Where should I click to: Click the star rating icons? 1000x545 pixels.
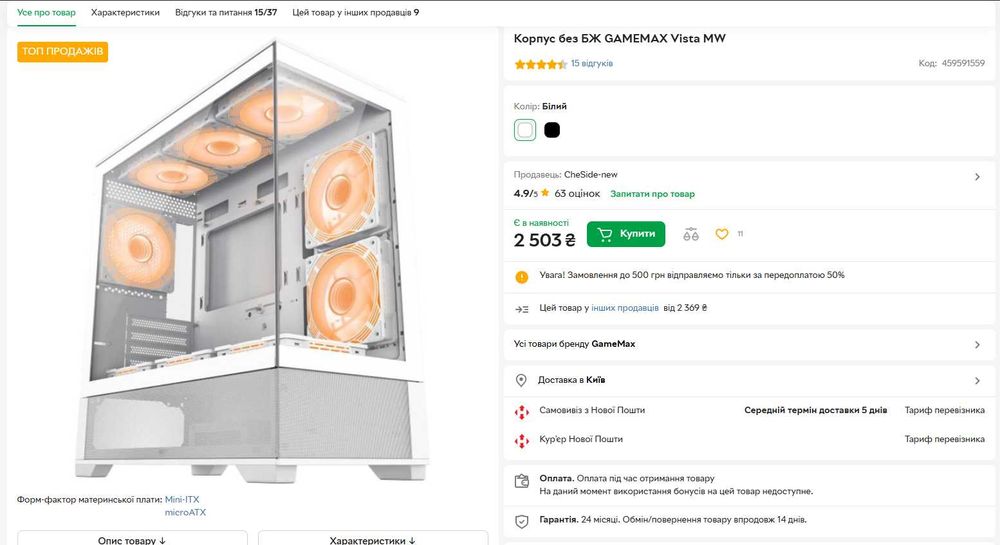tap(540, 64)
